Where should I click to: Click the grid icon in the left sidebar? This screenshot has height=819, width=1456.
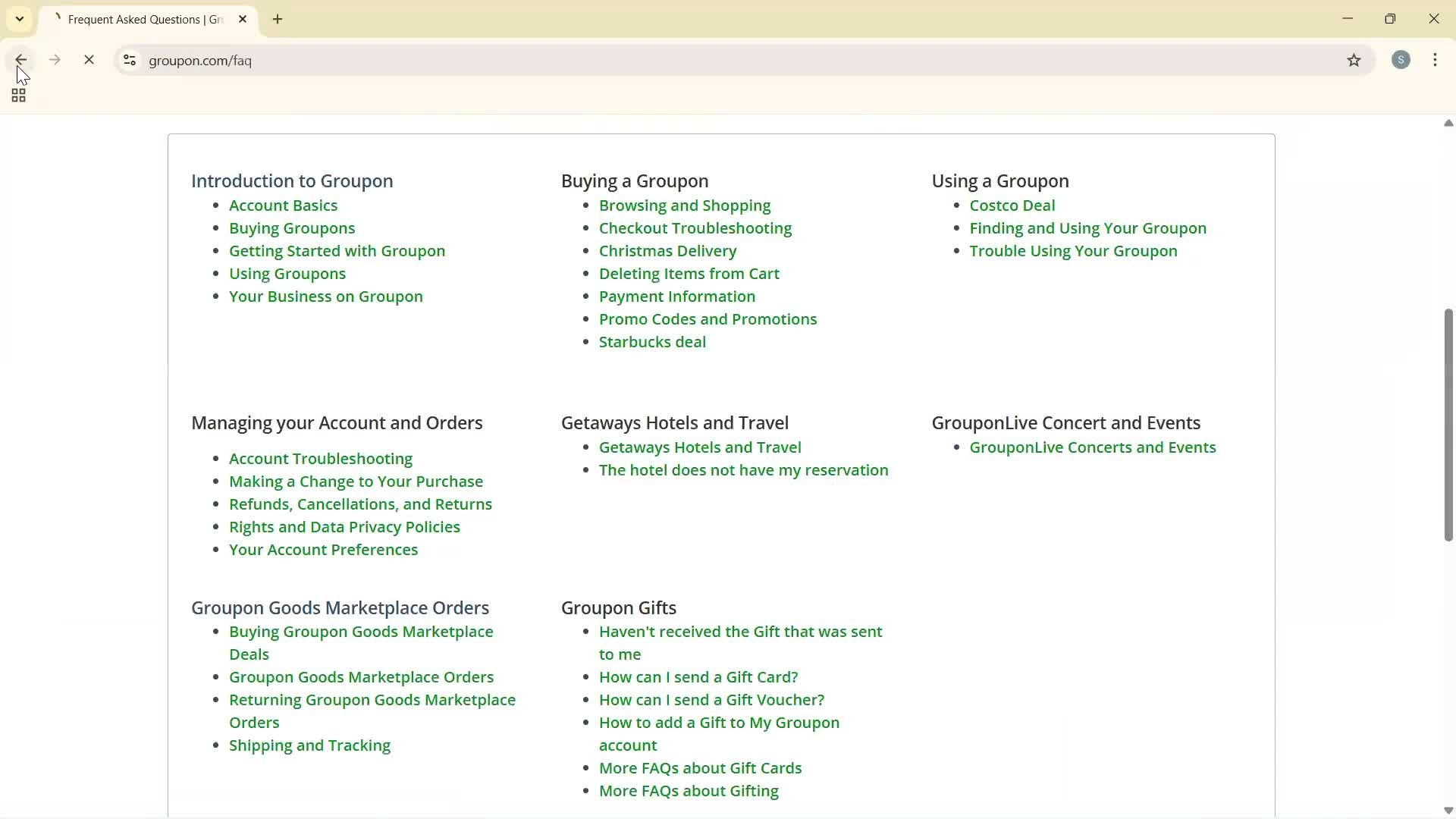pos(17,95)
